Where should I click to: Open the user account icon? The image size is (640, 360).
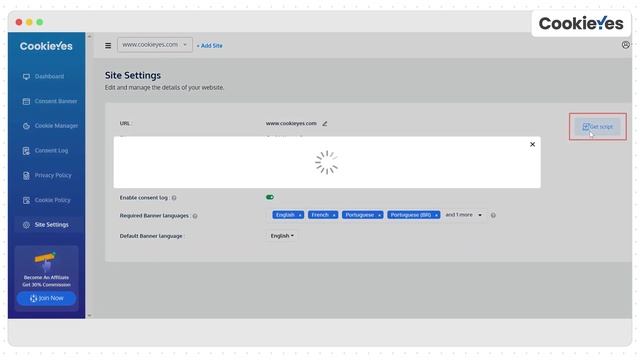(625, 45)
